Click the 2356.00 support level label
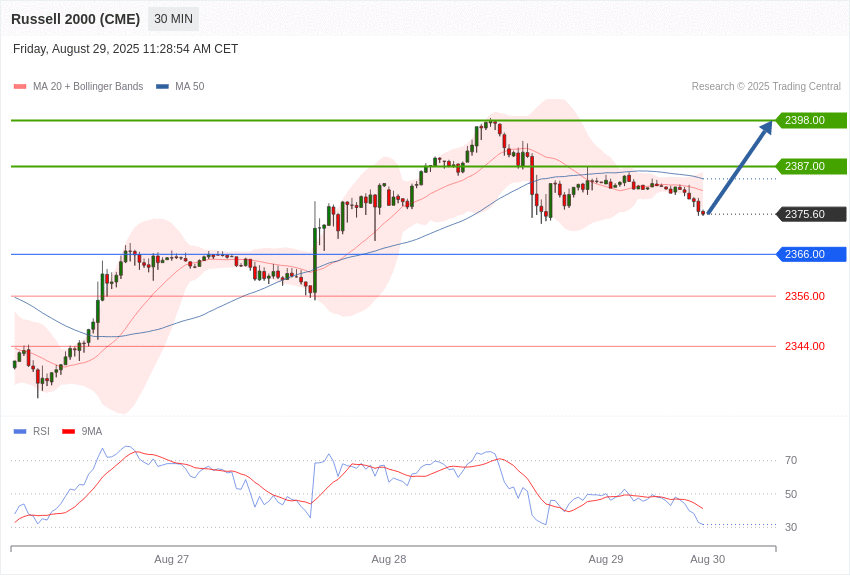850x576 pixels. click(x=804, y=296)
